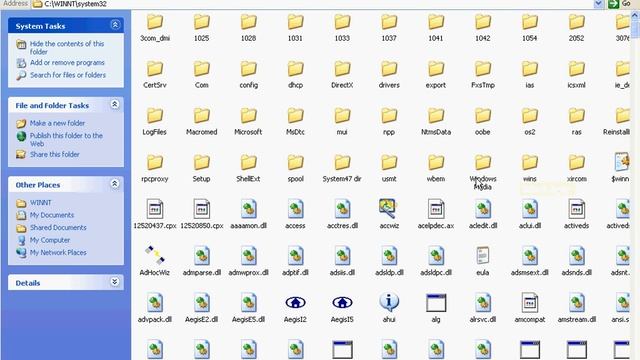
Task: Go to My Documents
Action: point(51,215)
